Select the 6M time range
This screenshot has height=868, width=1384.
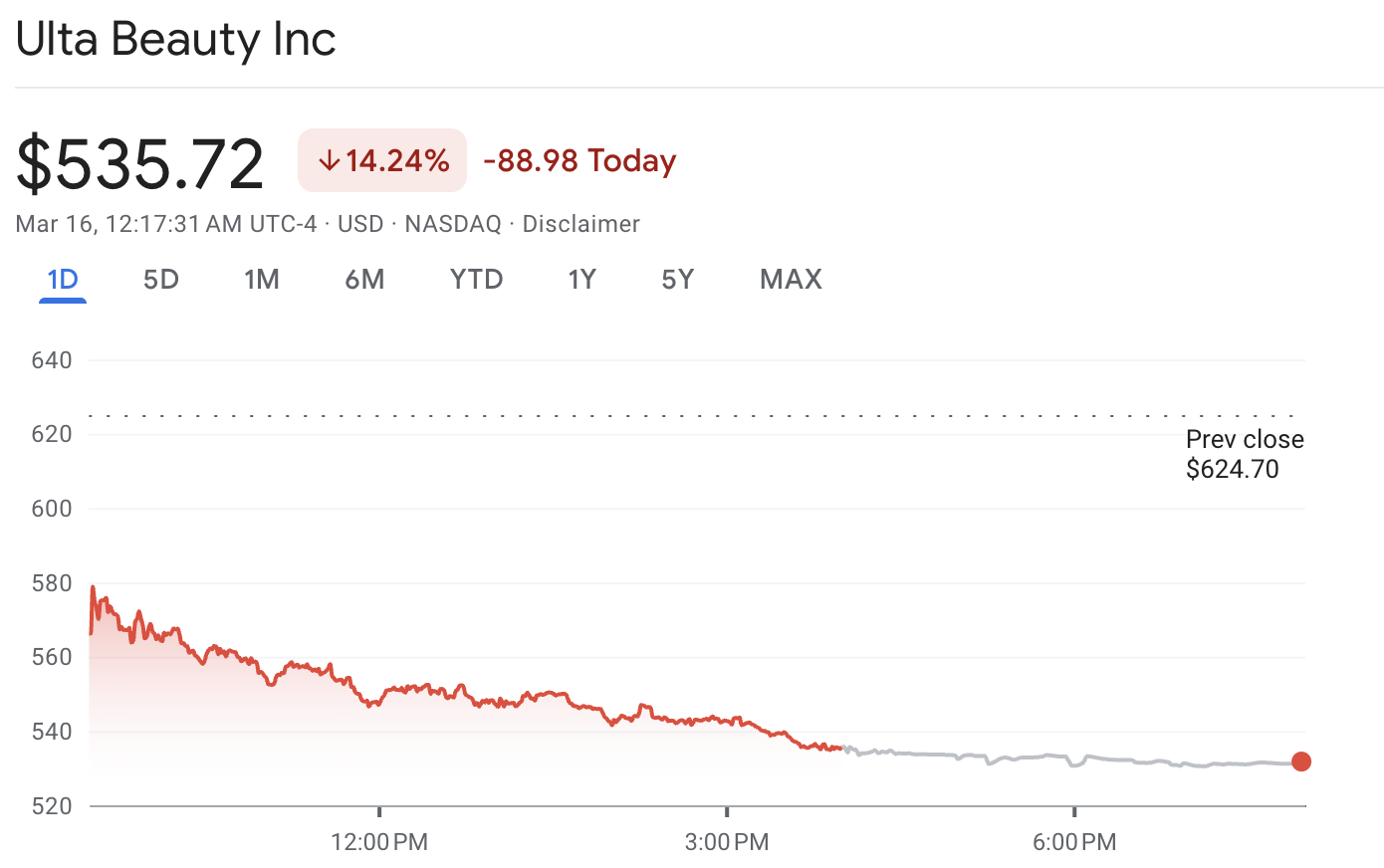(364, 280)
